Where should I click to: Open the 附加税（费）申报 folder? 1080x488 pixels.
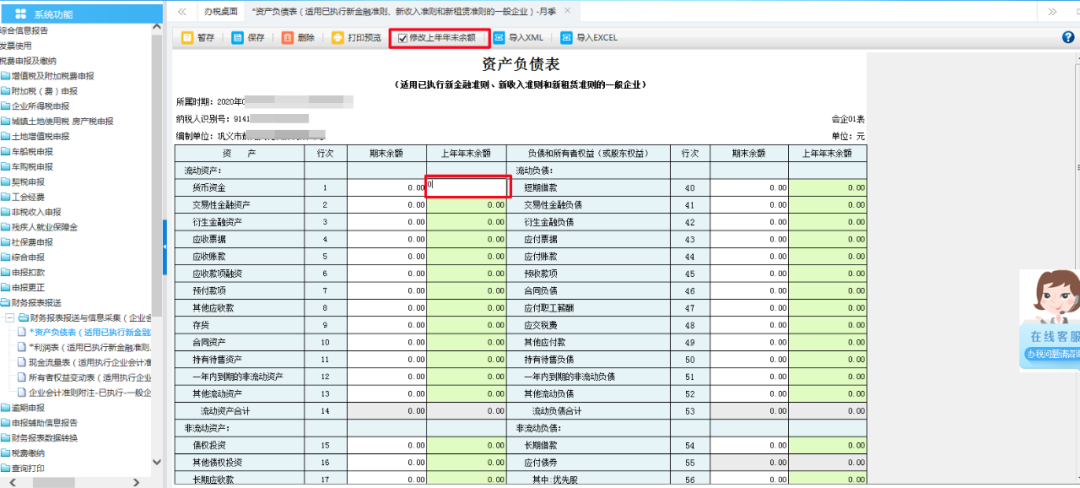click(x=39, y=91)
